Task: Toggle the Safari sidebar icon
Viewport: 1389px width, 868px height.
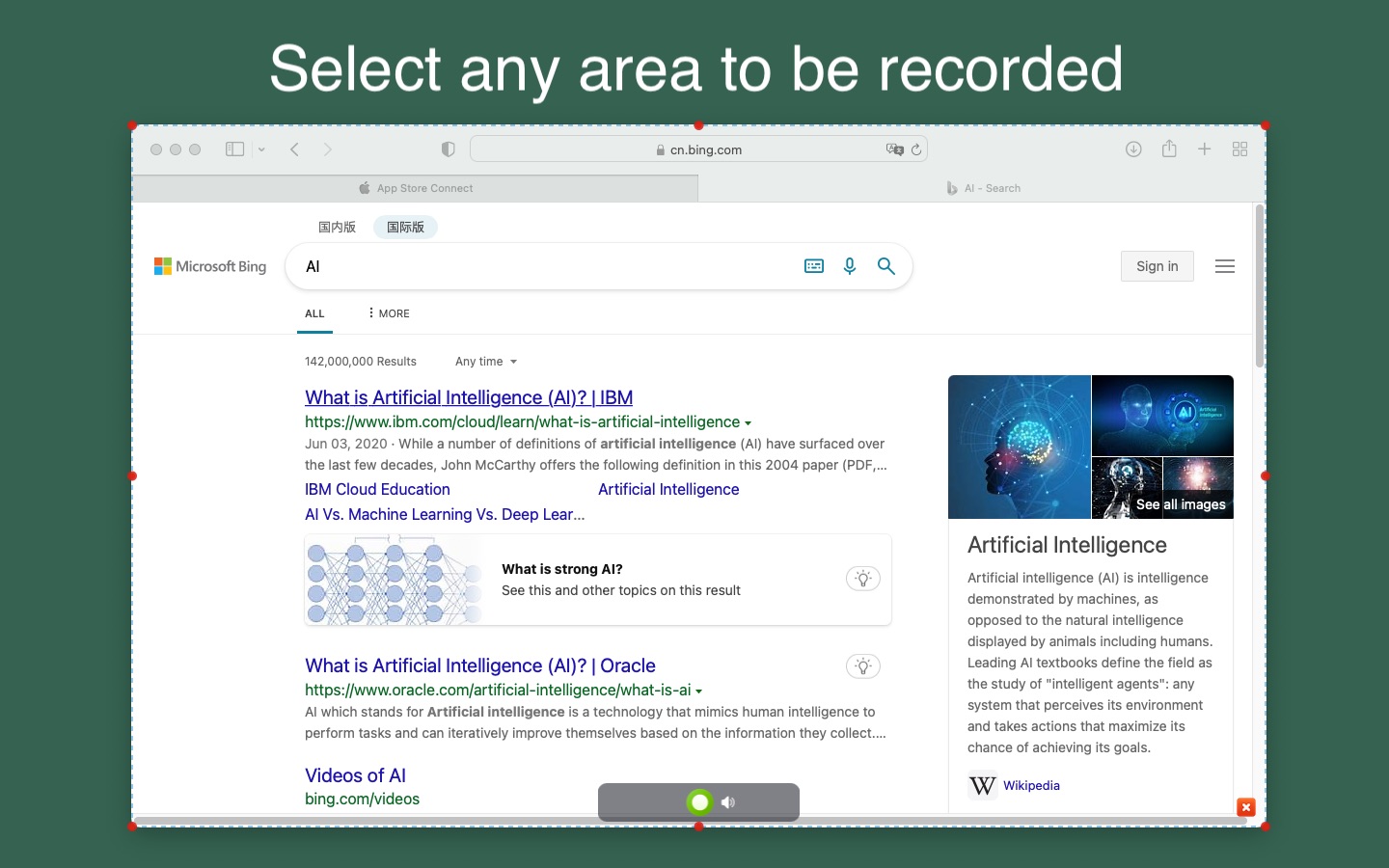Action: tap(234, 149)
